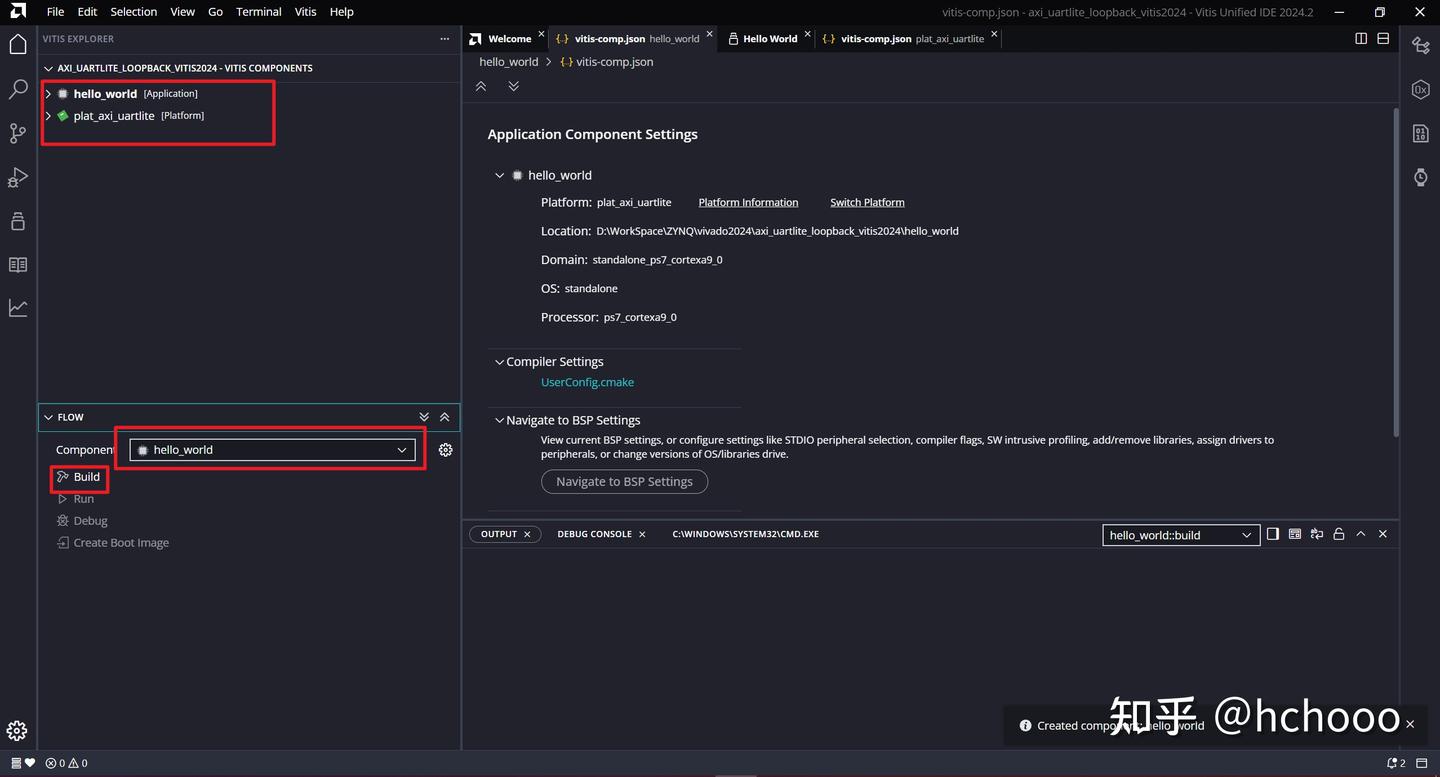Dismiss the Created component notification toast

[1410, 724]
